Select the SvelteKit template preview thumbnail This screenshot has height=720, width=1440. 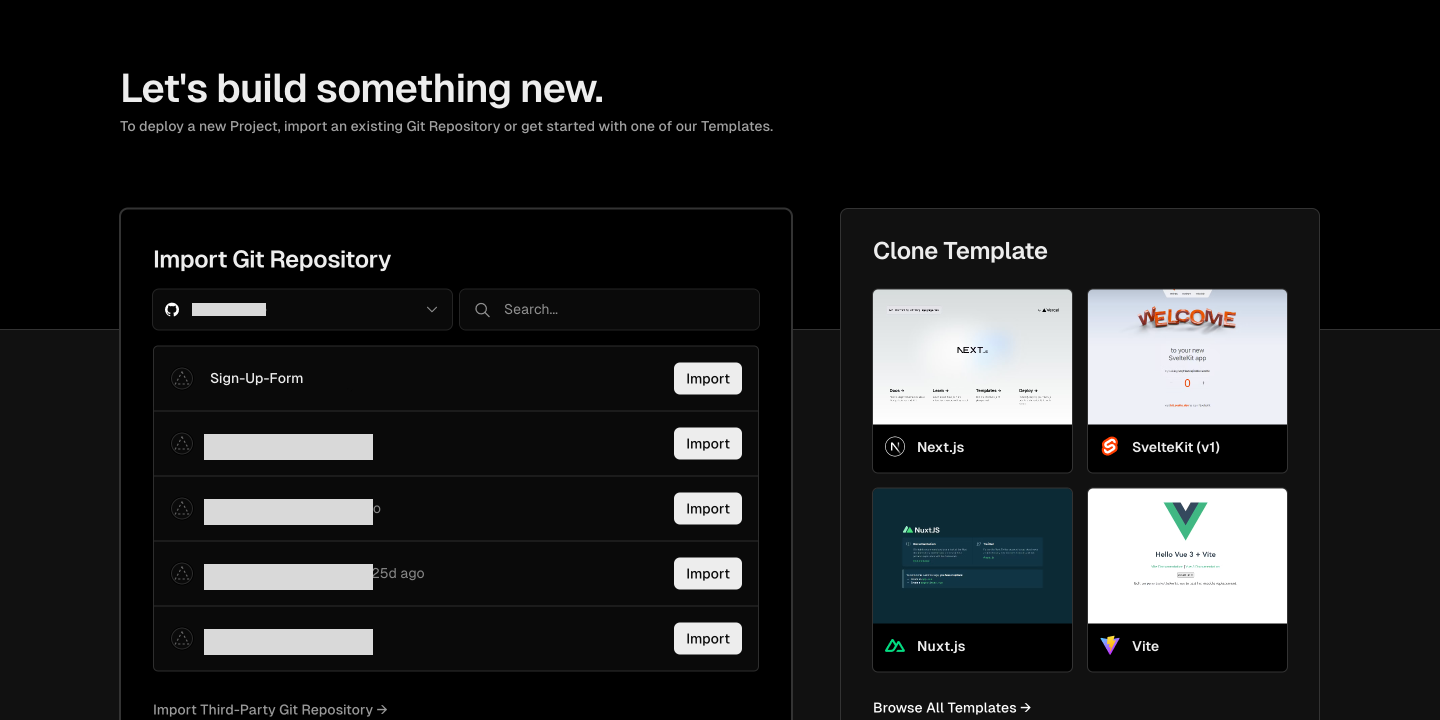coord(1187,357)
